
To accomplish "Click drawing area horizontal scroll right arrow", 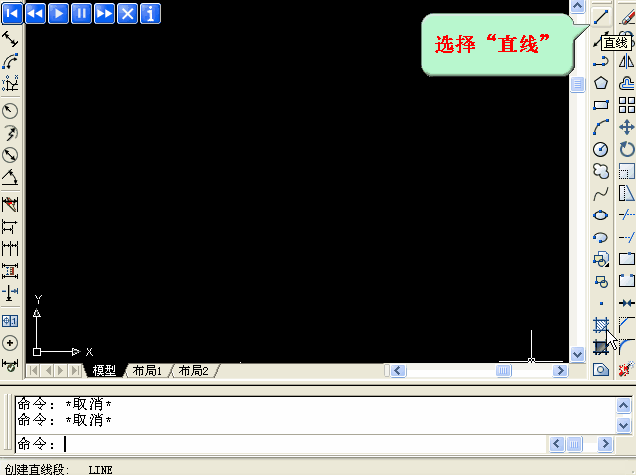I will coord(561,370).
